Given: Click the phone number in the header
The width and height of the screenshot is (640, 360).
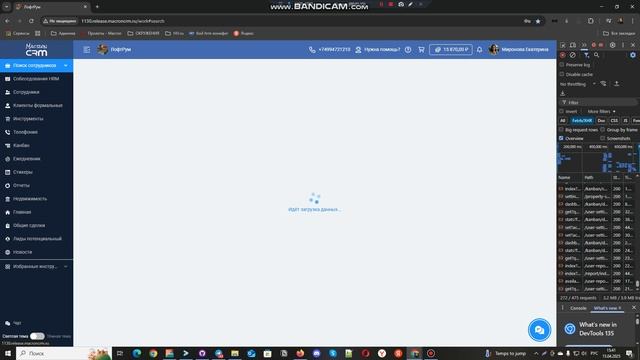Looking at the screenshot, I should [x=334, y=49].
